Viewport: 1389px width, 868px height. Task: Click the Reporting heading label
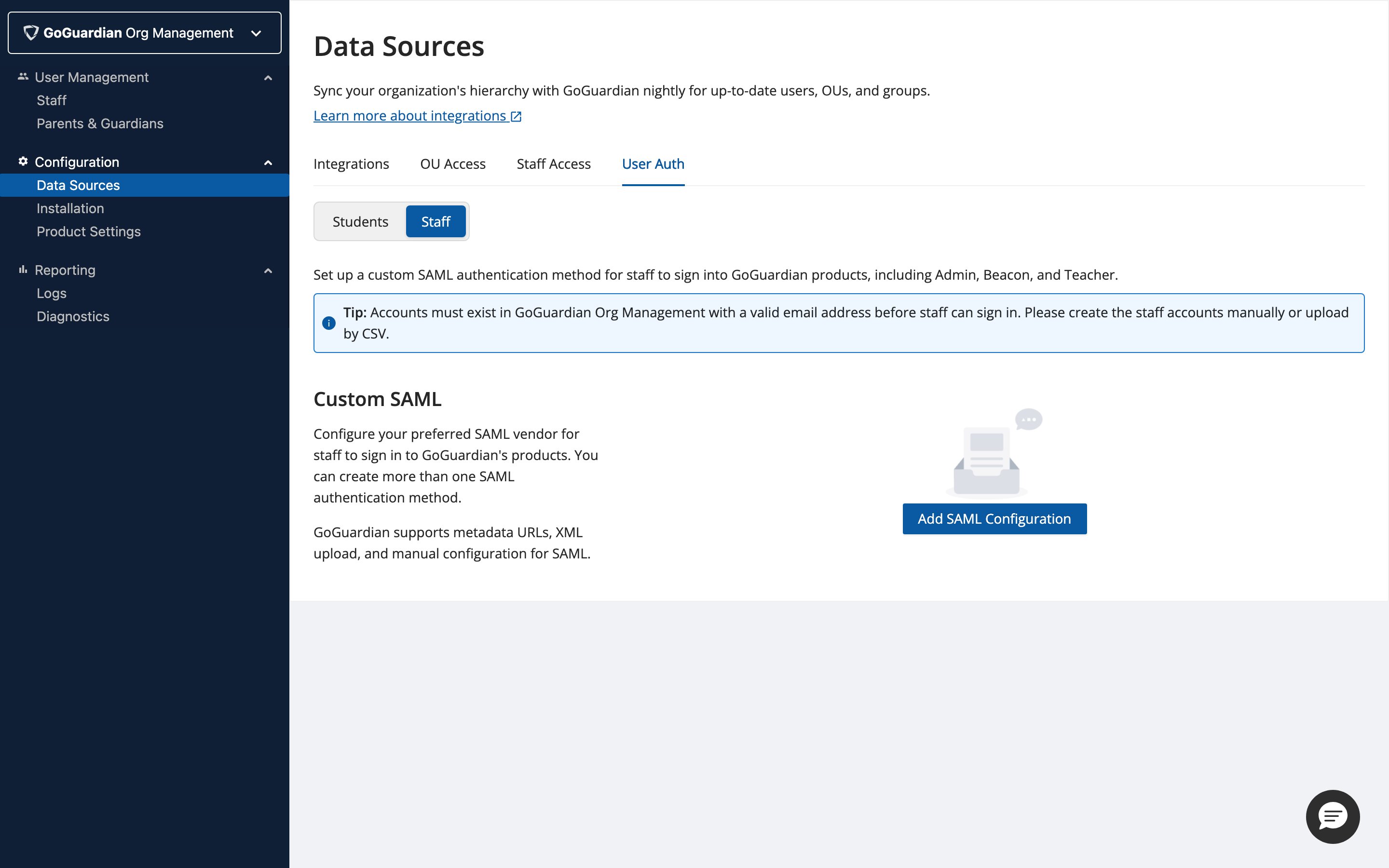click(65, 271)
